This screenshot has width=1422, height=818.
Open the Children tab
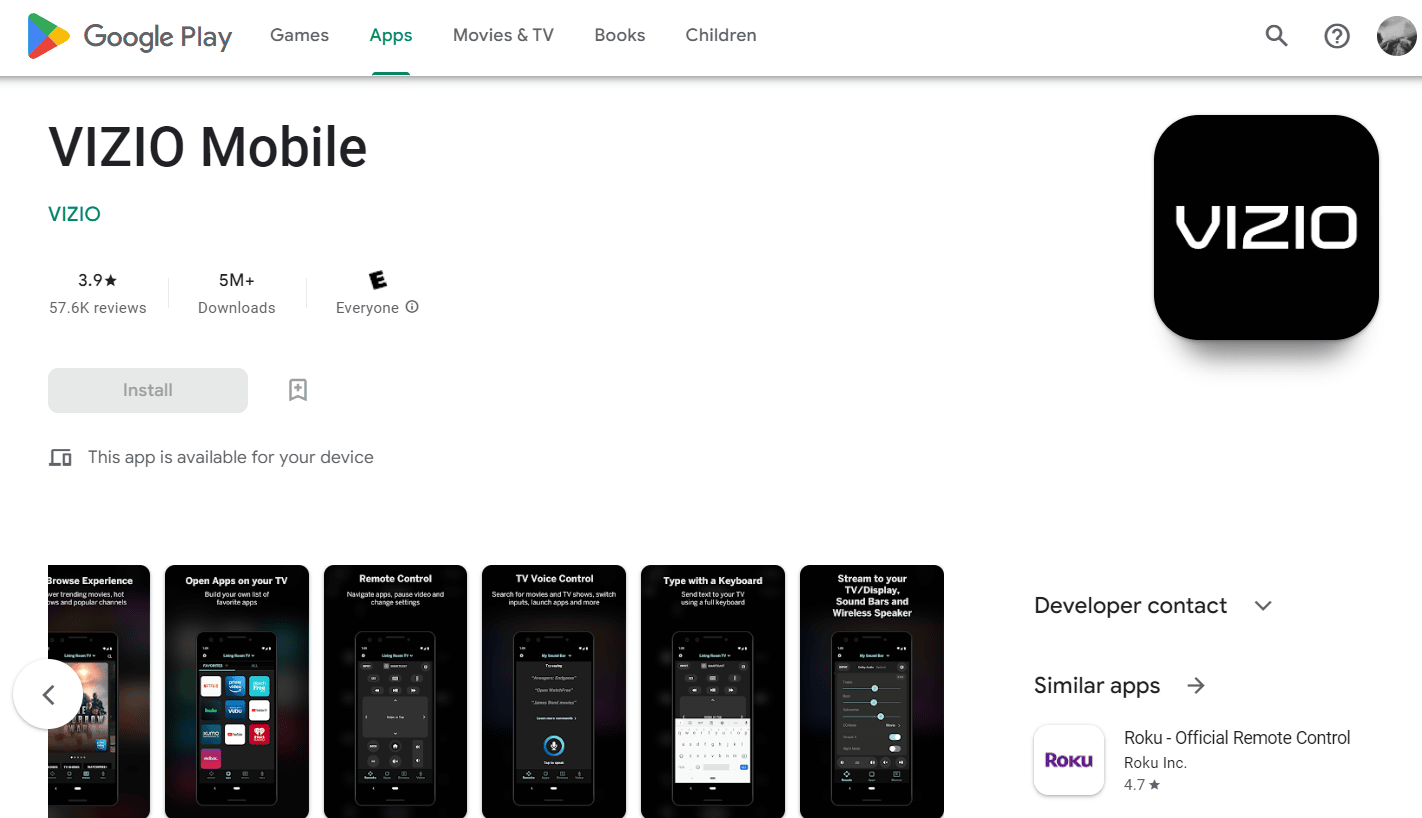click(721, 36)
